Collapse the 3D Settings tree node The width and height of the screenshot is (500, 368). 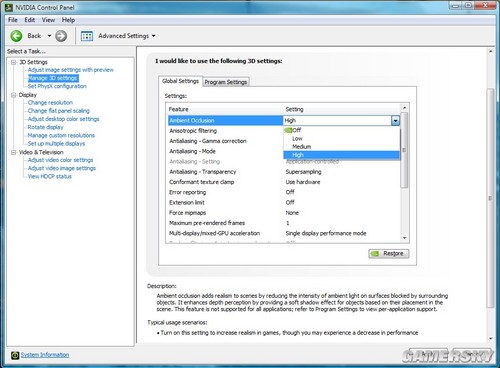coord(14,62)
